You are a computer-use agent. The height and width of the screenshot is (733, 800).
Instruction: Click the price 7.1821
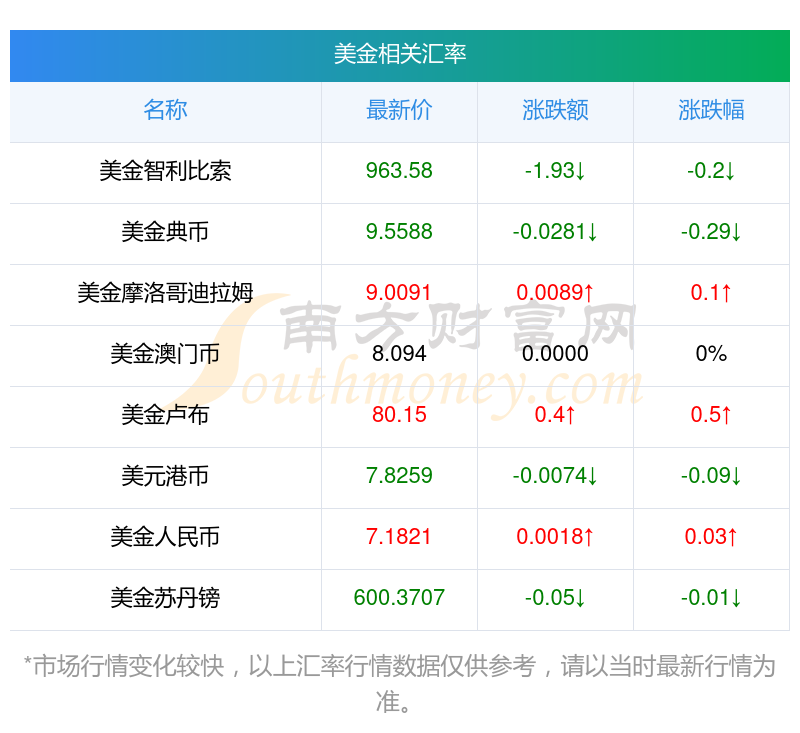[399, 537]
